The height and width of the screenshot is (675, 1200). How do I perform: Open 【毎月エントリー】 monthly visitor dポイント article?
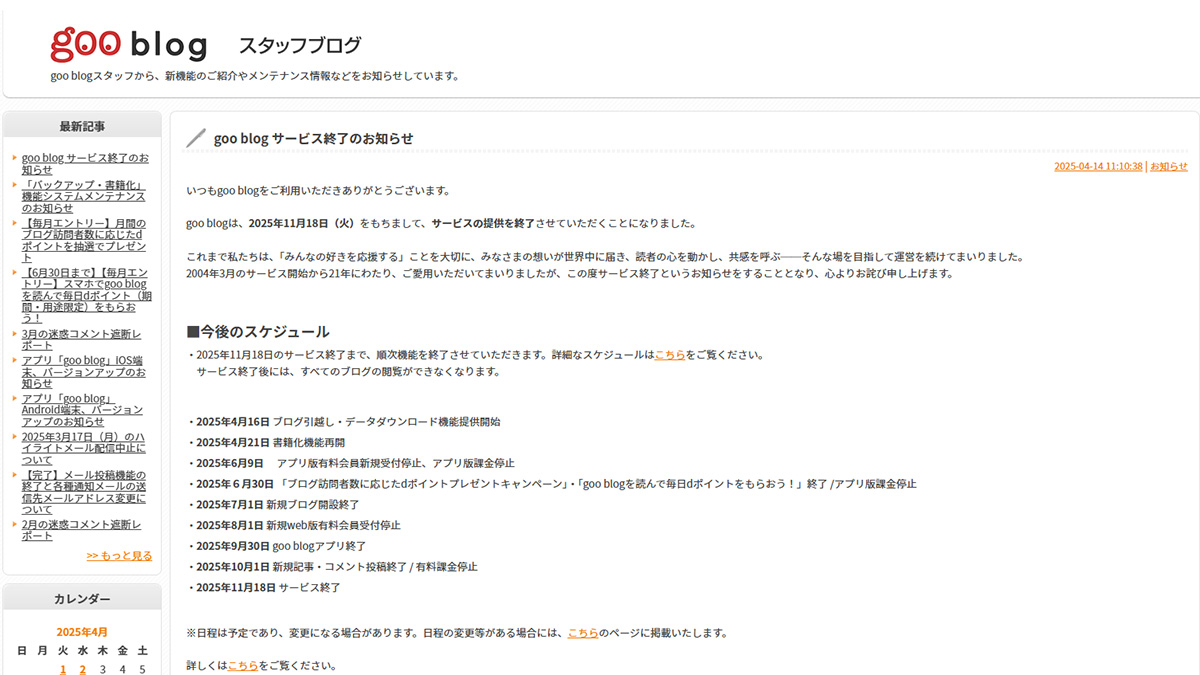click(x=83, y=240)
